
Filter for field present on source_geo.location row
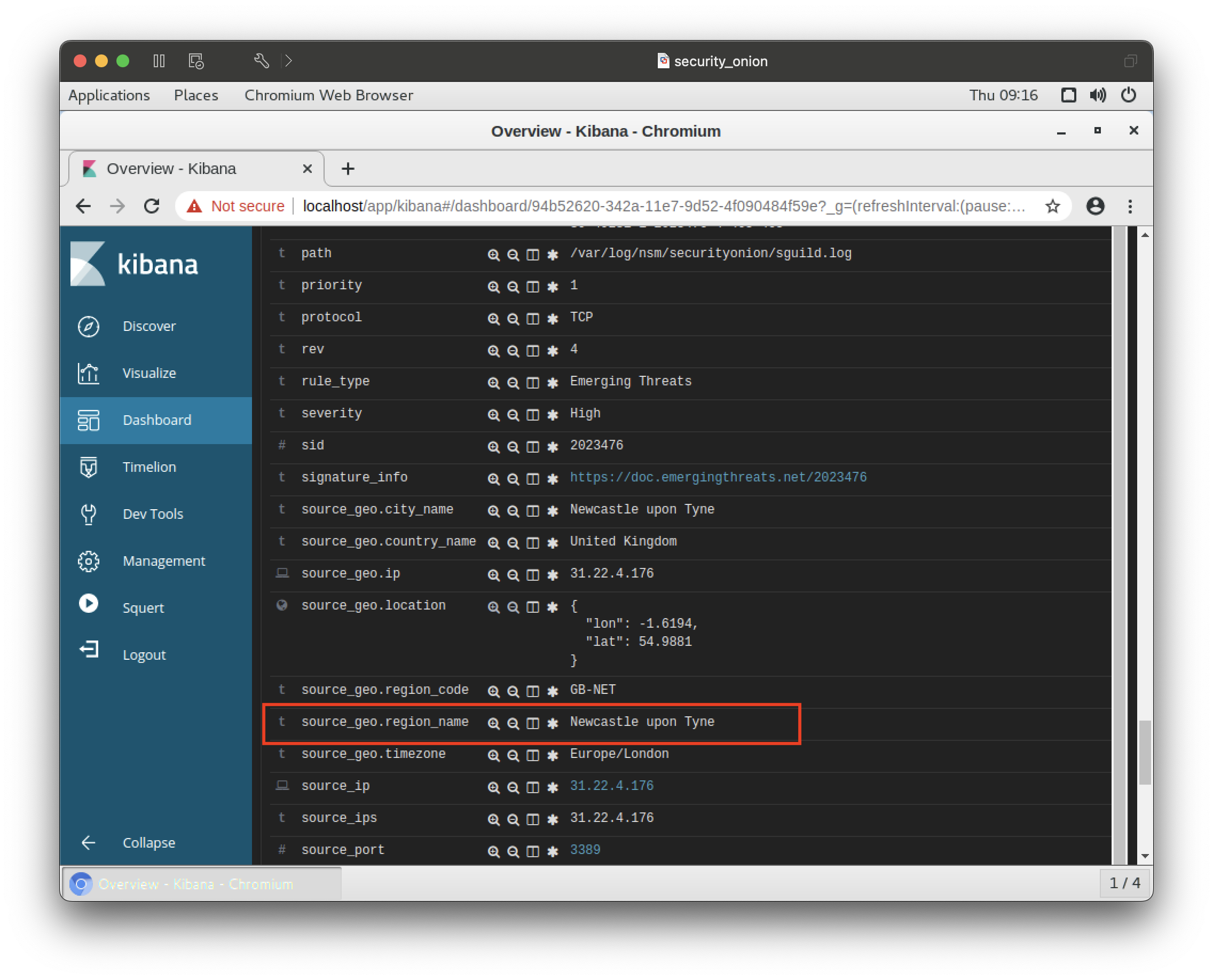tap(552, 607)
